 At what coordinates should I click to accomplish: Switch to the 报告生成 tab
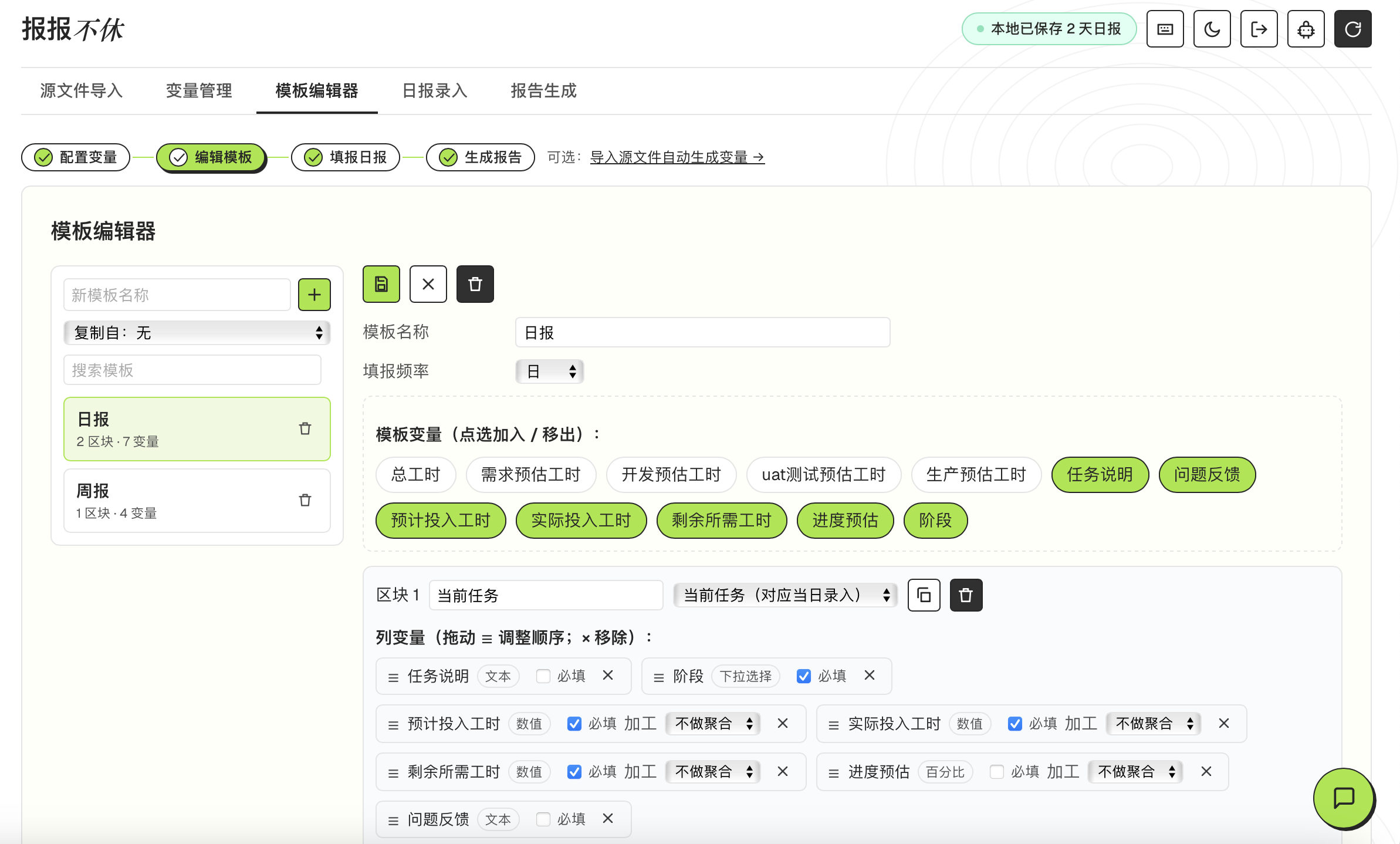(x=544, y=90)
